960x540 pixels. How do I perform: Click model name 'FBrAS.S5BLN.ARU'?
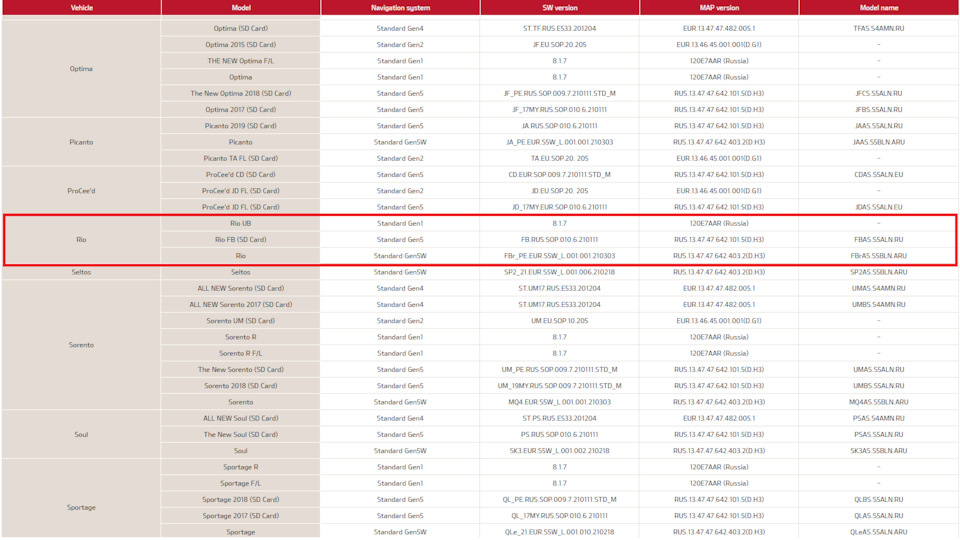pos(879,256)
